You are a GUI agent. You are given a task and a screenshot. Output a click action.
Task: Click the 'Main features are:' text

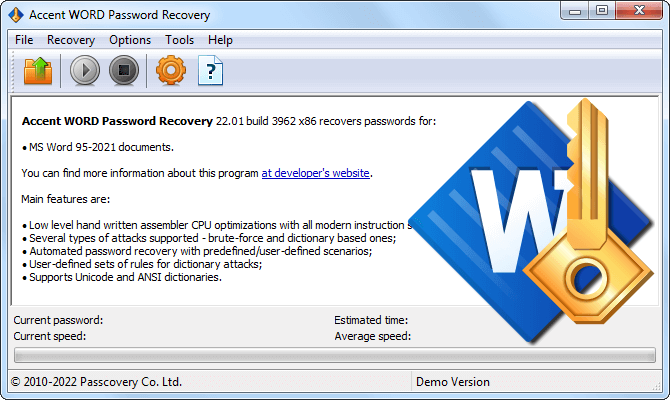pyautogui.click(x=66, y=199)
